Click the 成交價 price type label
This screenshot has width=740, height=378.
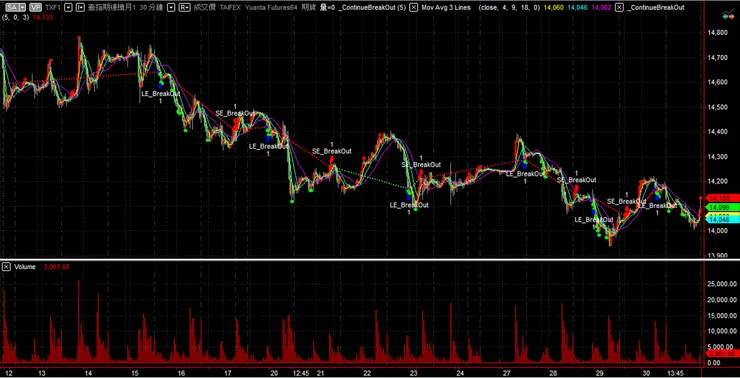click(205, 8)
